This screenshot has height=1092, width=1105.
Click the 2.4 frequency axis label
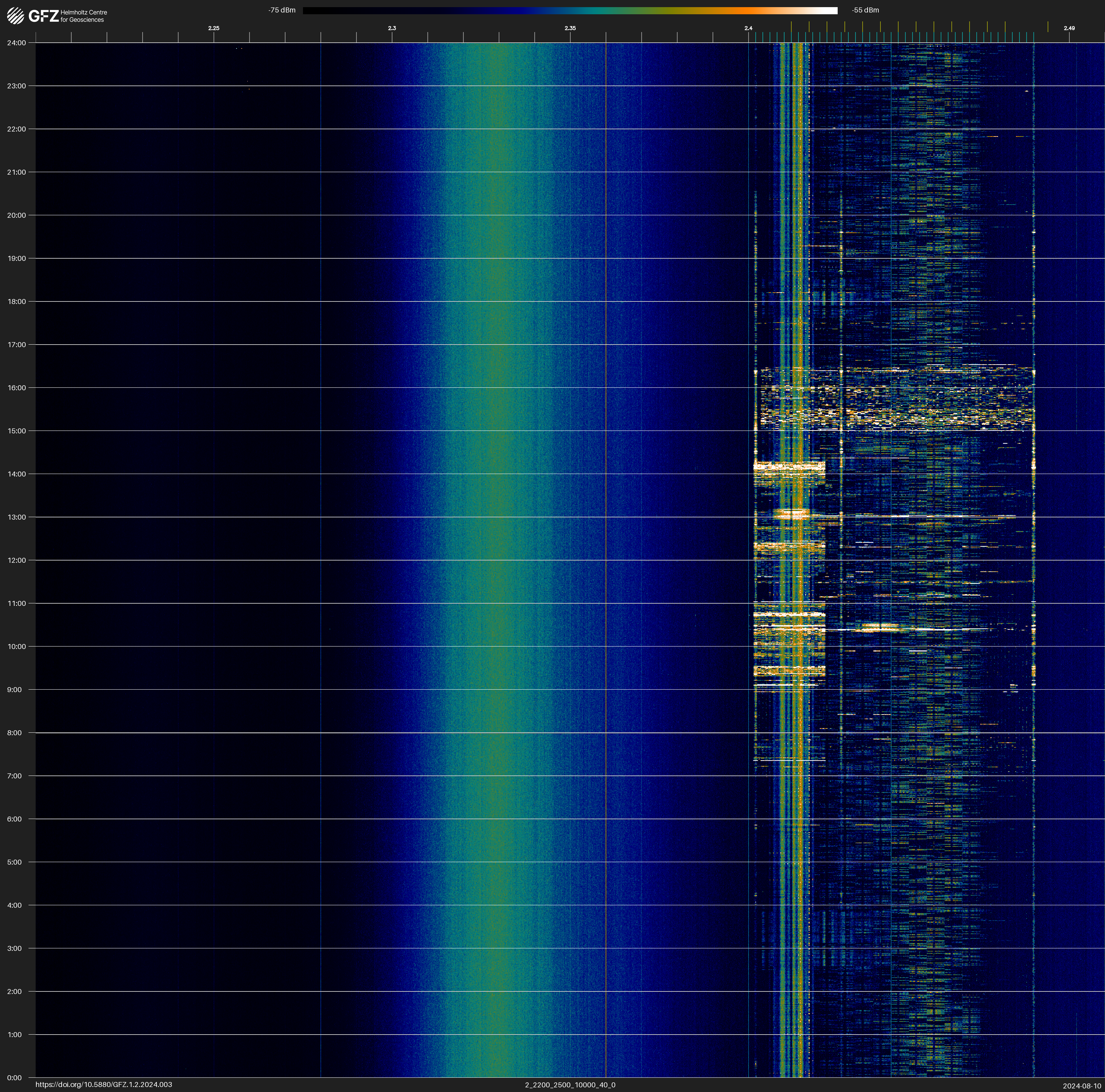(x=748, y=28)
